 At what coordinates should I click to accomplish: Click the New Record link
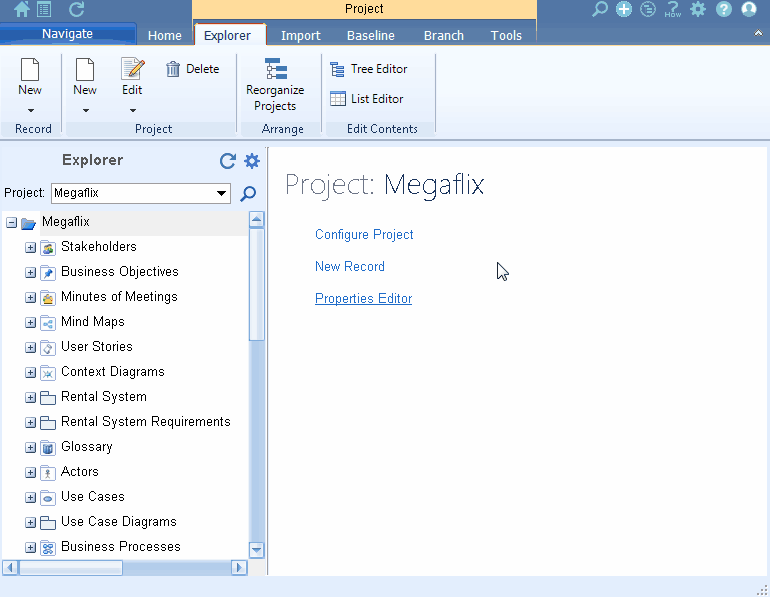click(350, 267)
